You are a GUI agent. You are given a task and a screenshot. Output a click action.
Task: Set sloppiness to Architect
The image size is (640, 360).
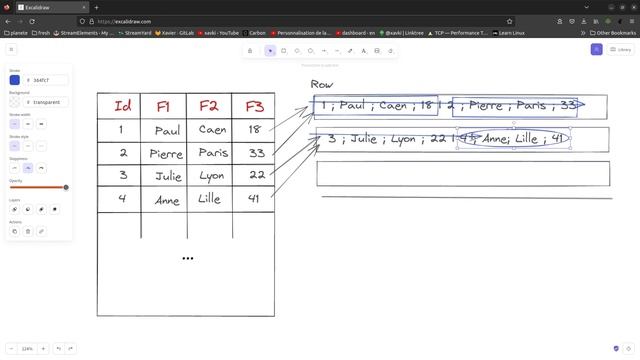[x=14, y=168]
